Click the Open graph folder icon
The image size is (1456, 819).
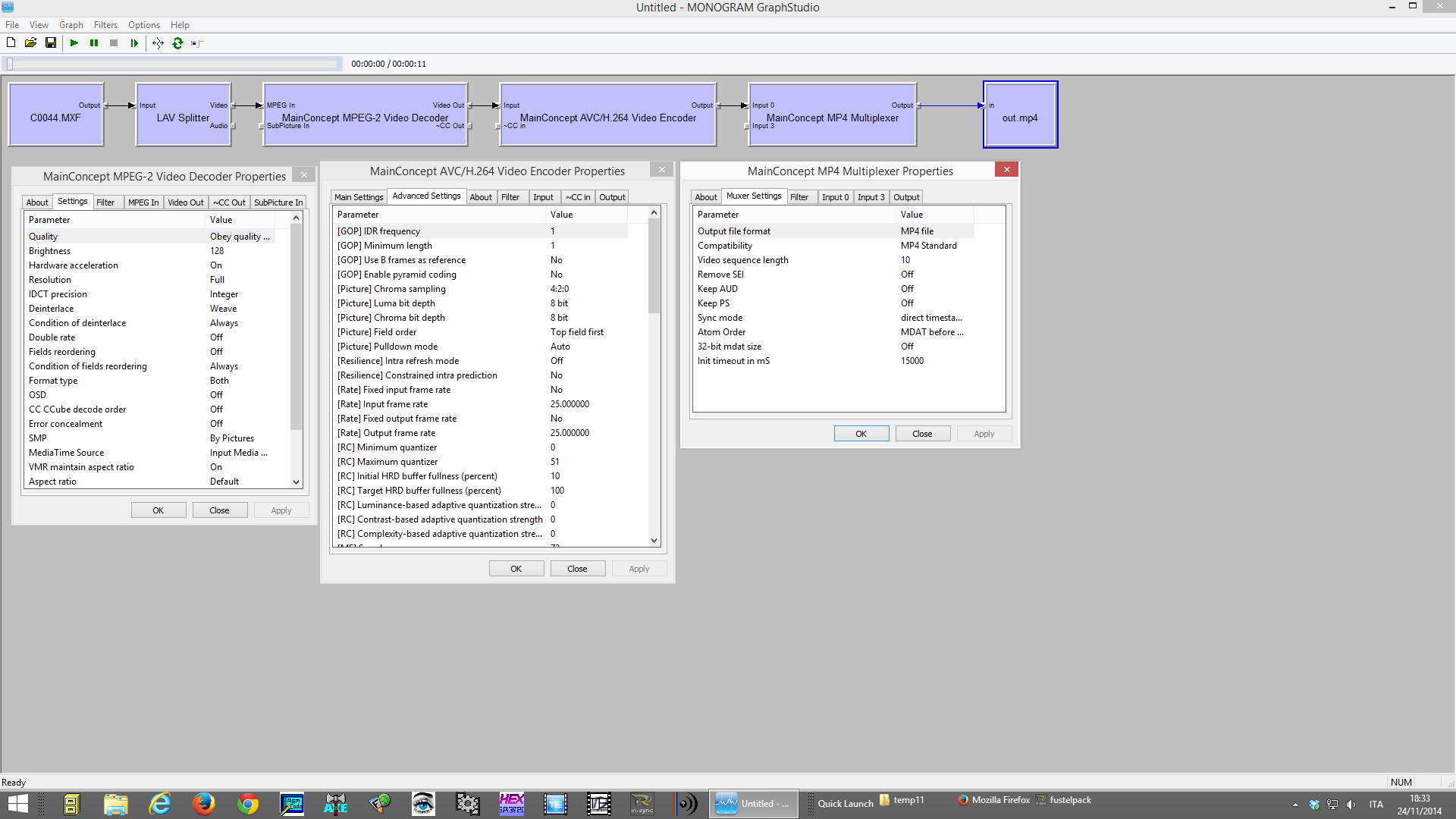[30, 43]
